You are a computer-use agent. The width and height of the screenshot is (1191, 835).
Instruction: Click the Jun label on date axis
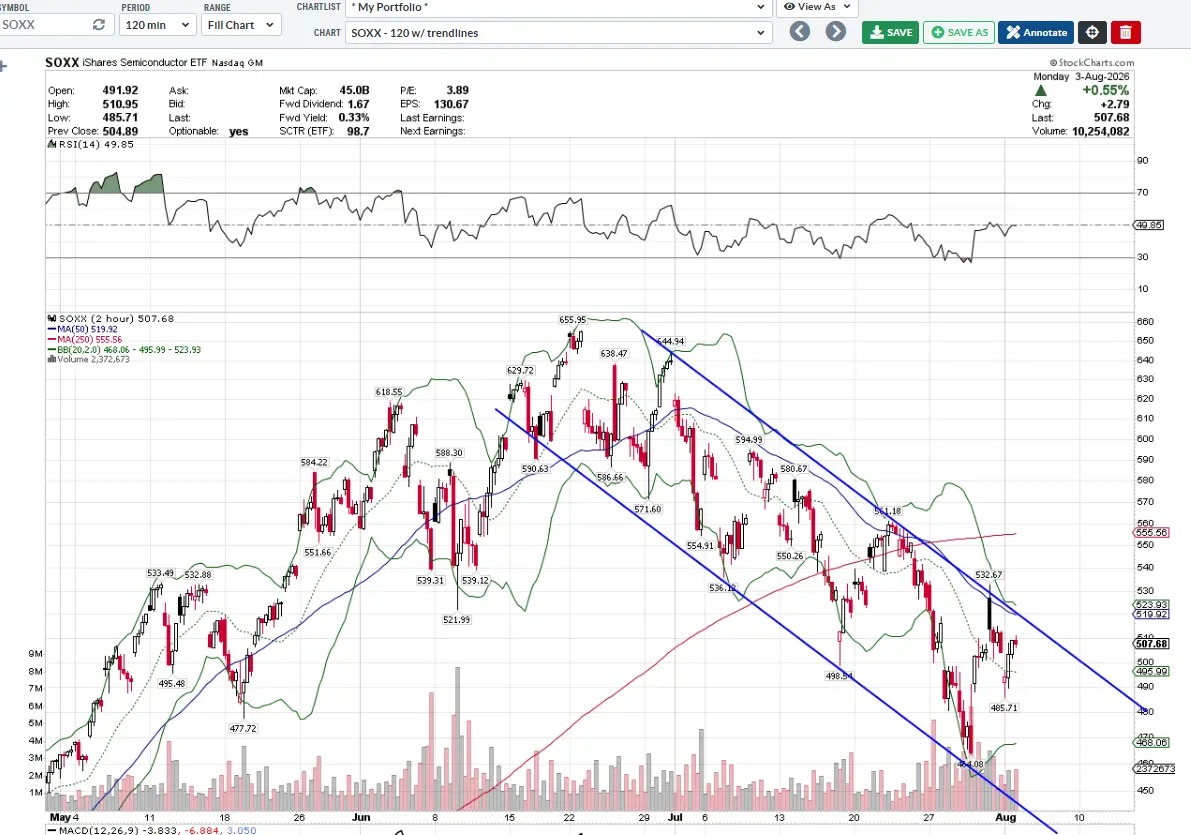(362, 818)
